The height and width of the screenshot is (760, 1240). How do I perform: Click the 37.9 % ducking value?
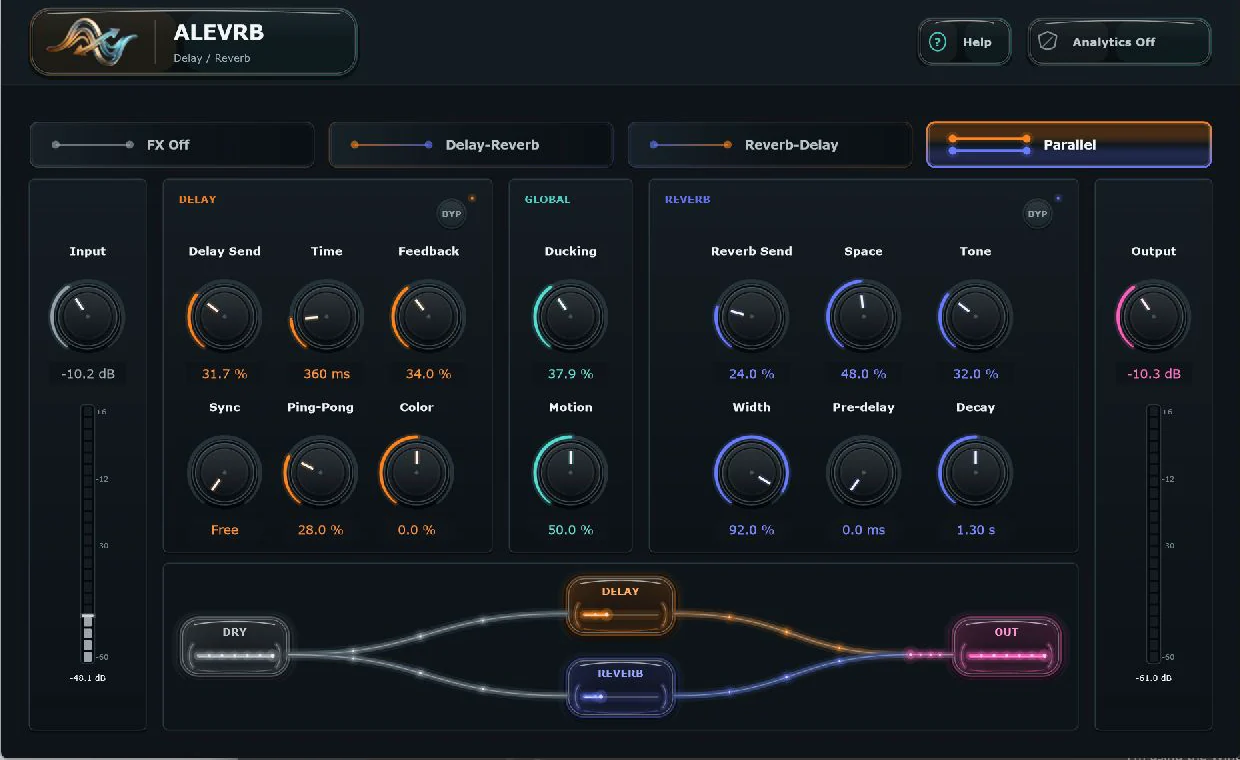click(x=570, y=374)
